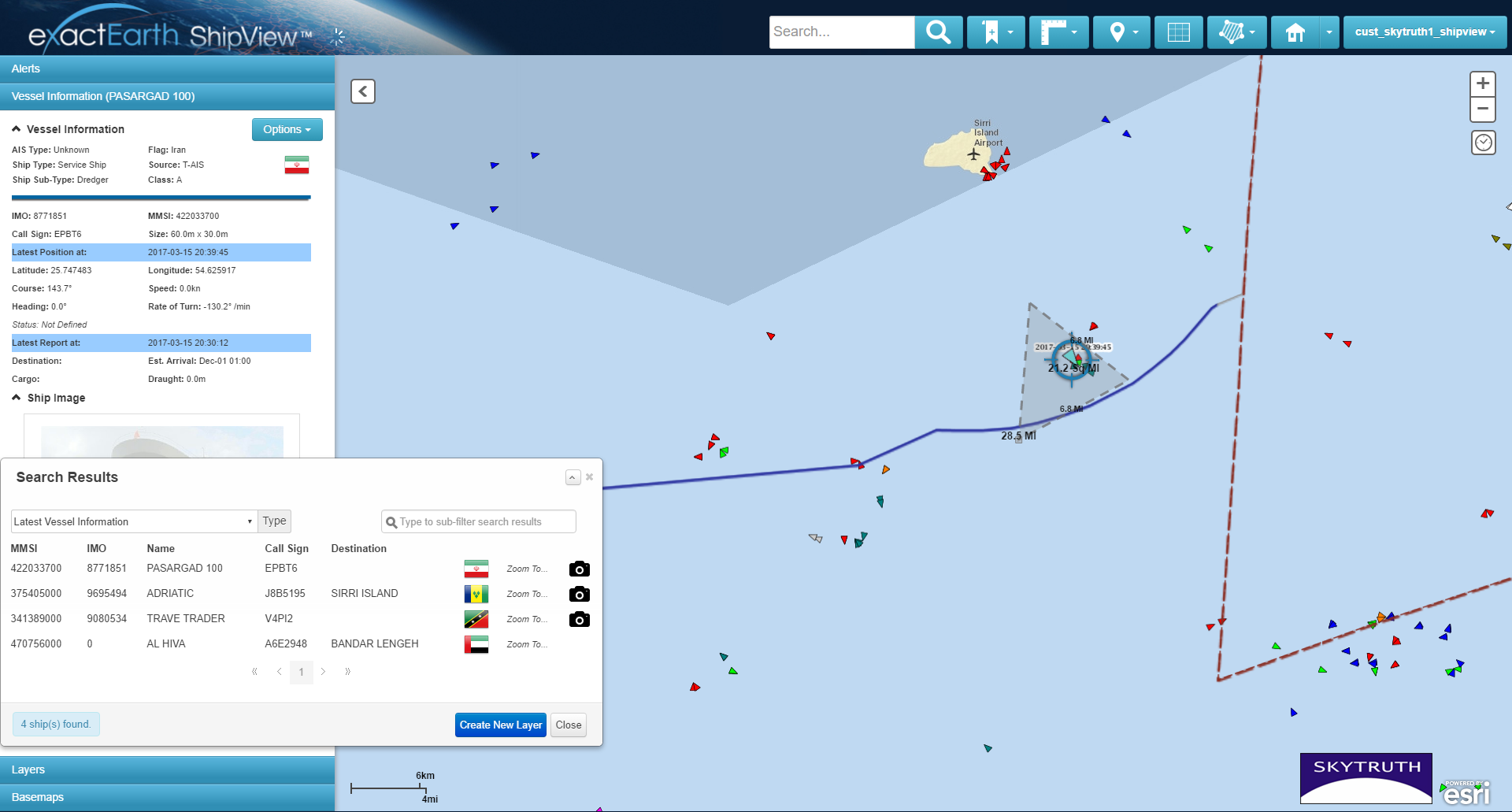Click the Sirri Island Airport marker
Viewport: 1512px width, 812px height.
pyautogui.click(x=974, y=154)
